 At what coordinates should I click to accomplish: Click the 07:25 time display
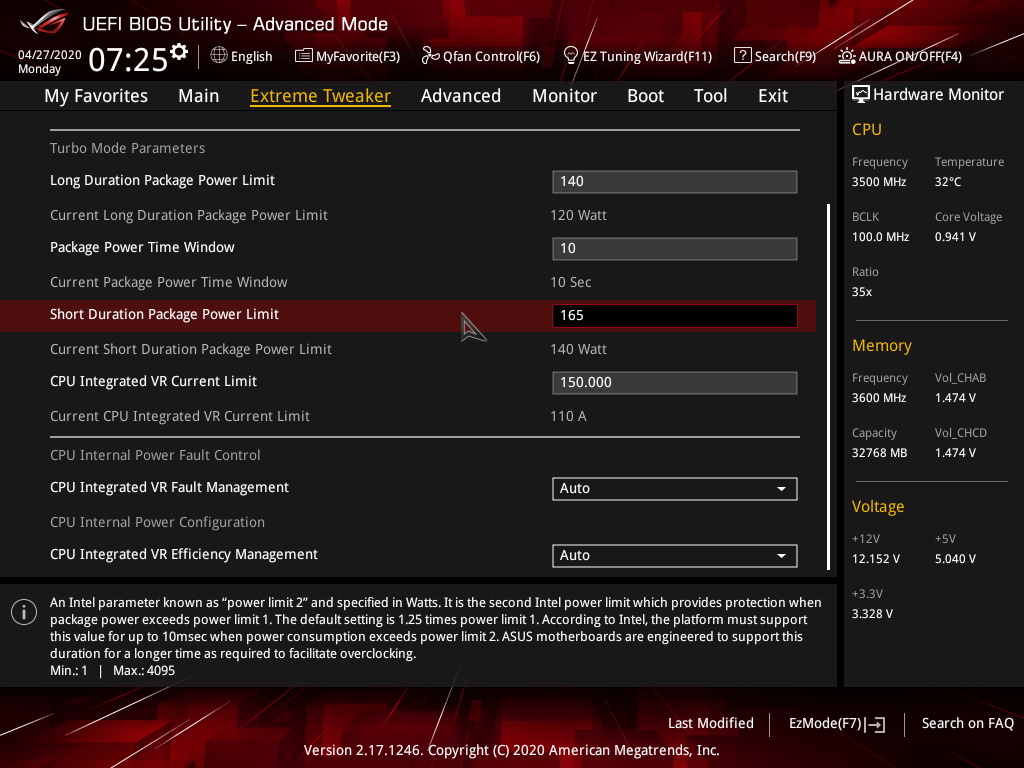point(128,60)
